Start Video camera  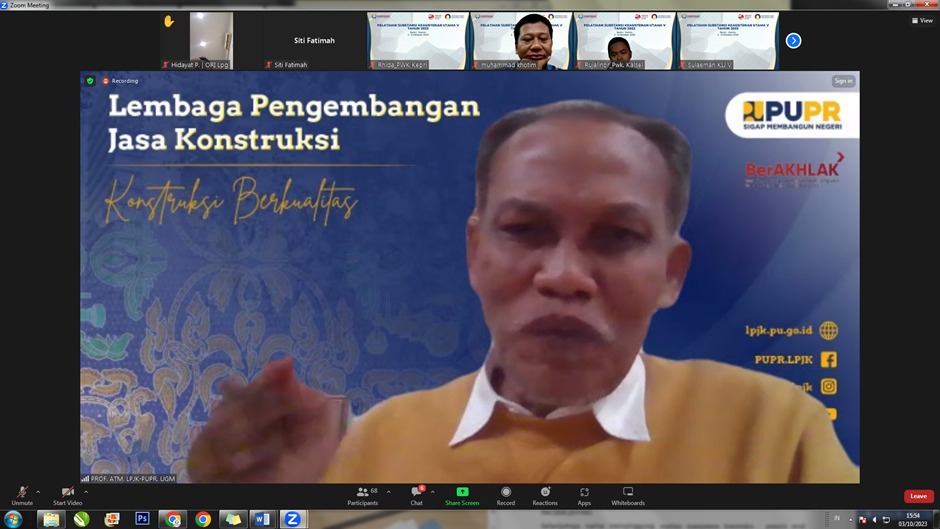pyautogui.click(x=67, y=495)
